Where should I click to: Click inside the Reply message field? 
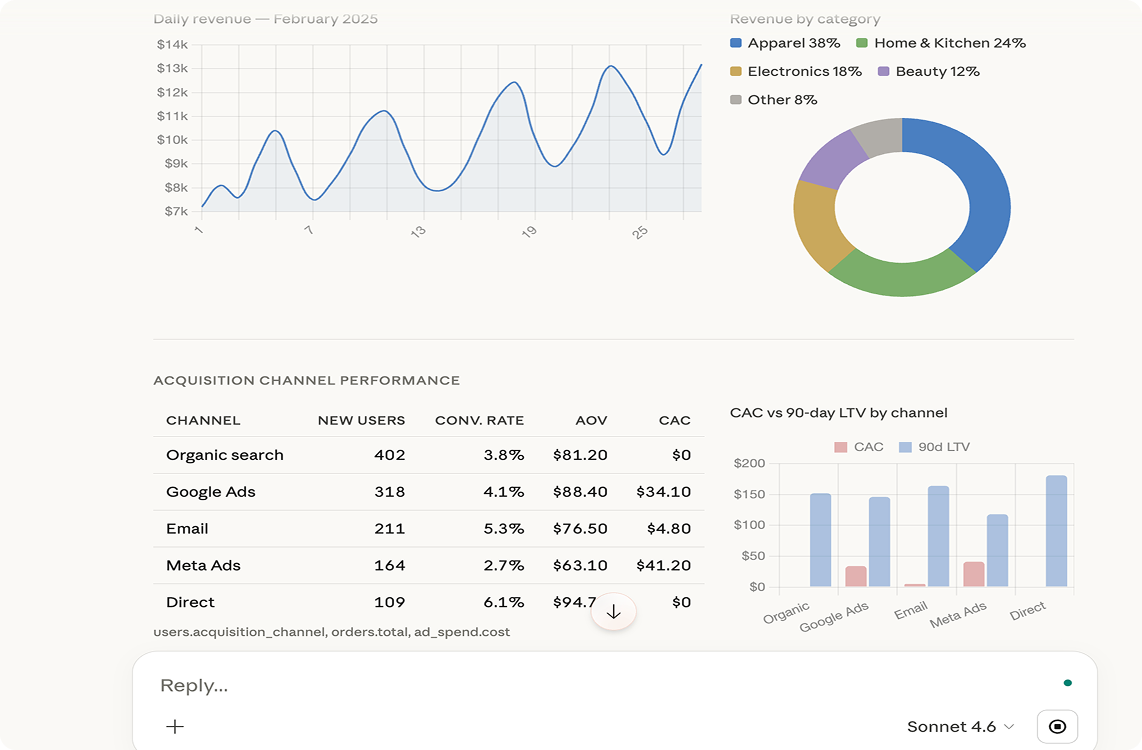click(400, 685)
